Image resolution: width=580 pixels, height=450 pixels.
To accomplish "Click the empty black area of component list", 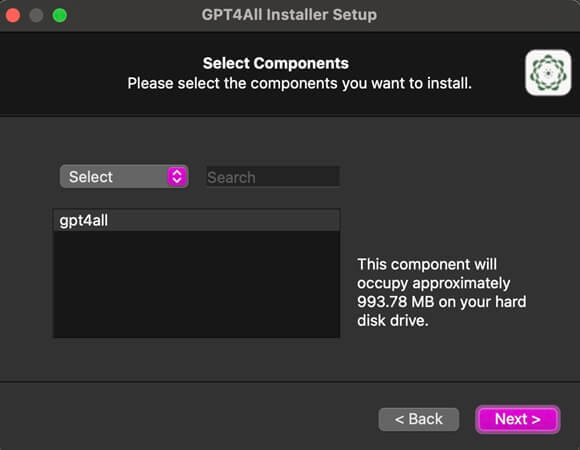I will [196, 284].
